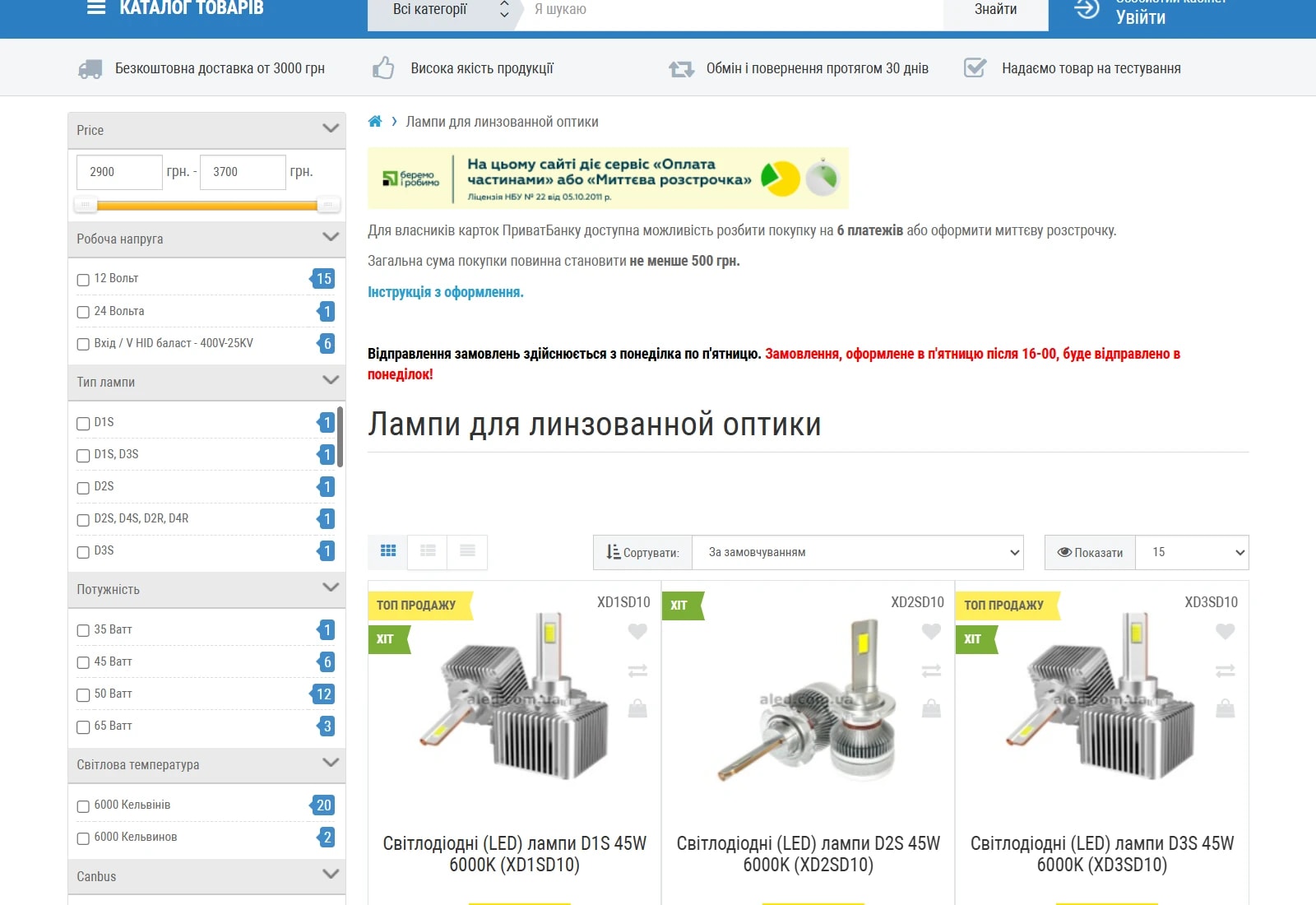1316x905 pixels.
Task: Open the D2S LED lamp product image
Action: point(806,699)
